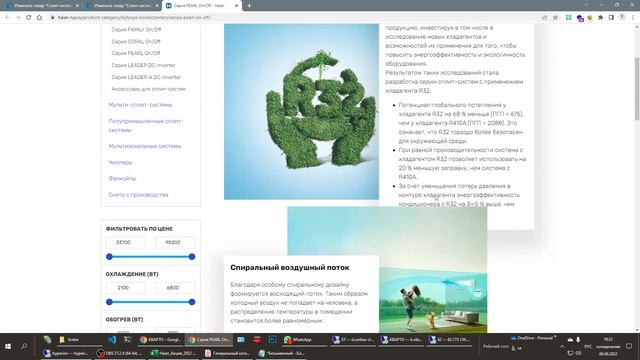This screenshot has height=360, width=640.
Task: Switch to KBAPTO Google Chrome window
Action: click(160, 340)
